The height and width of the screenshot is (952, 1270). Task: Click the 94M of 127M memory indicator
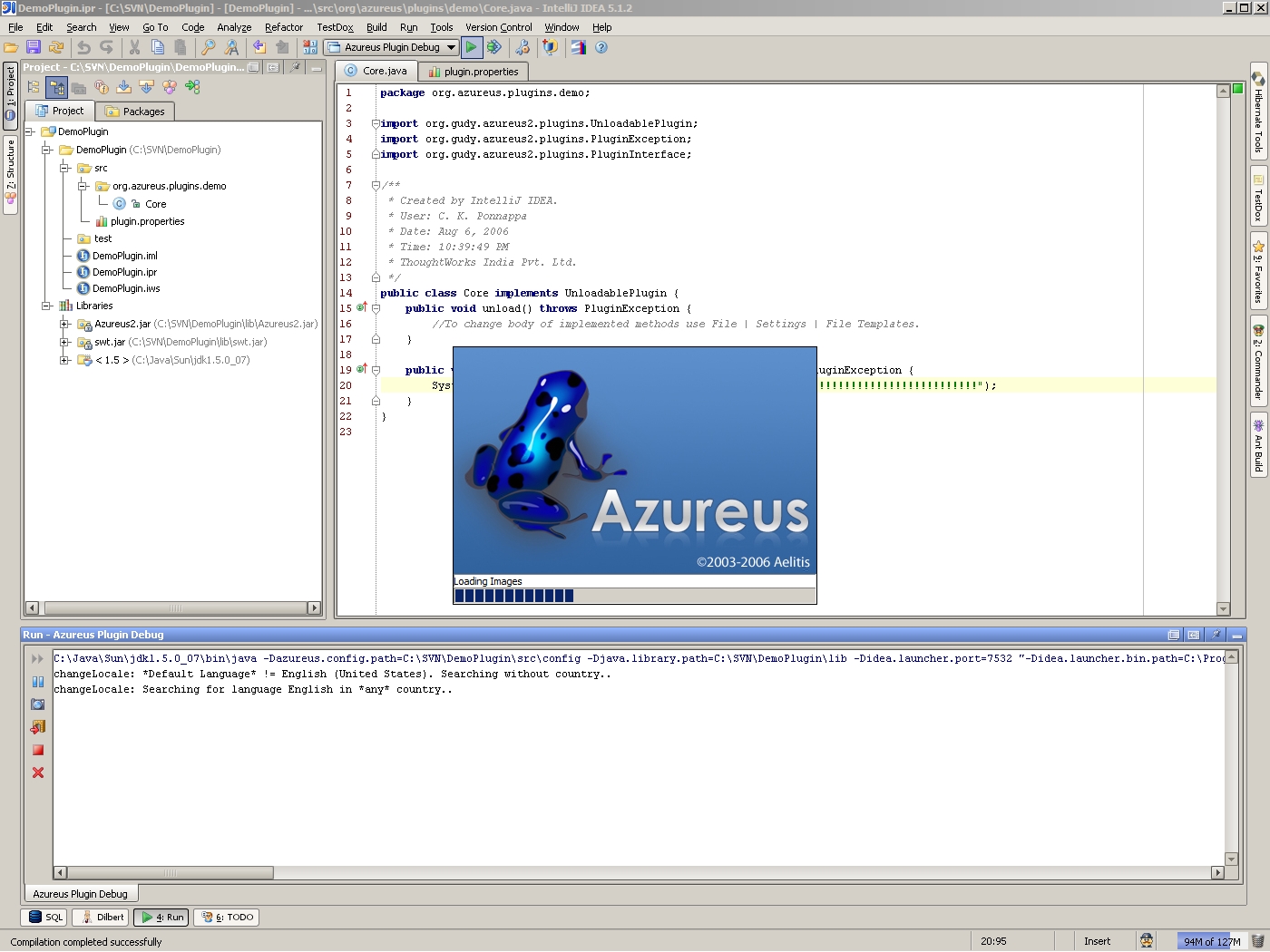pos(1212,941)
